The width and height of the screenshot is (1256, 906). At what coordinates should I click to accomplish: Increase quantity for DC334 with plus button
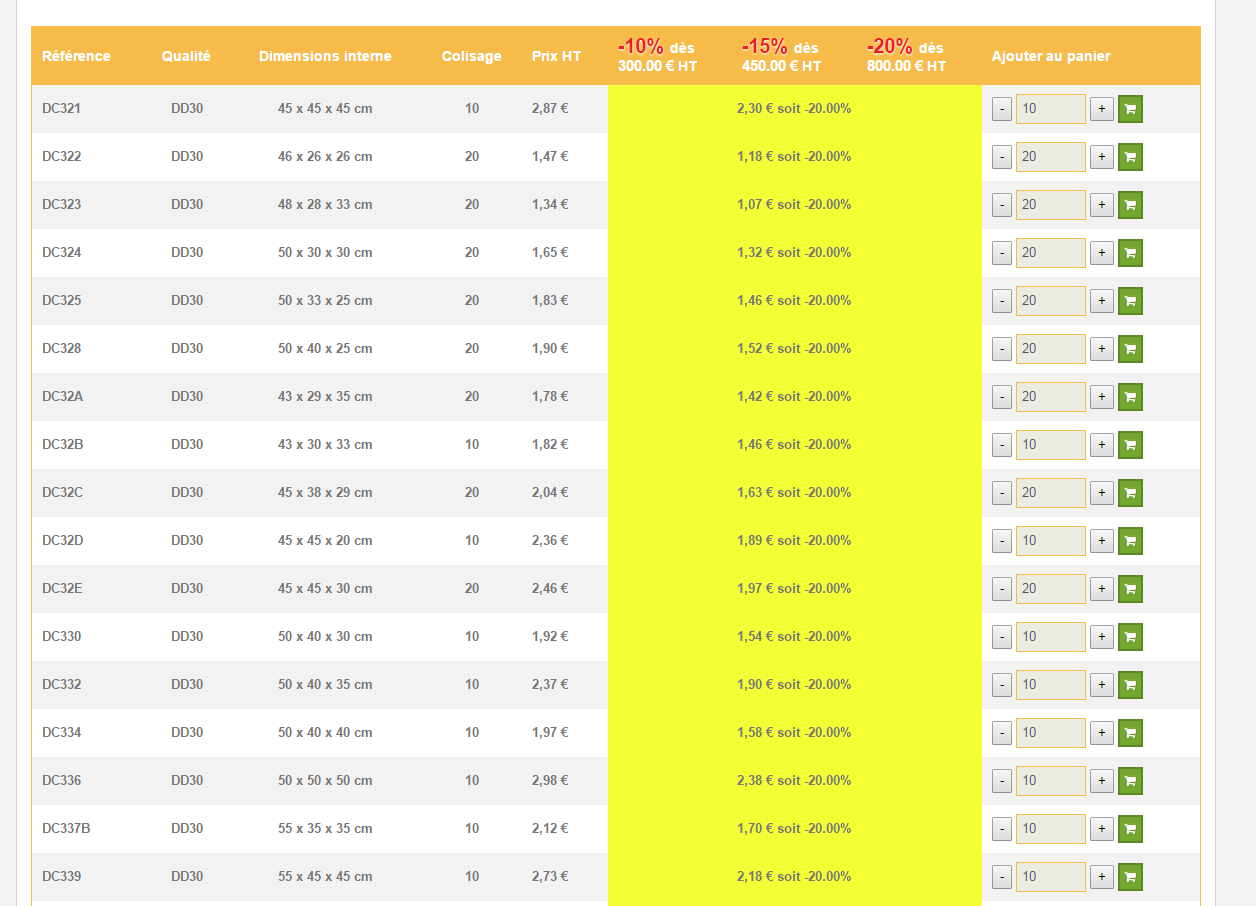pos(1101,733)
